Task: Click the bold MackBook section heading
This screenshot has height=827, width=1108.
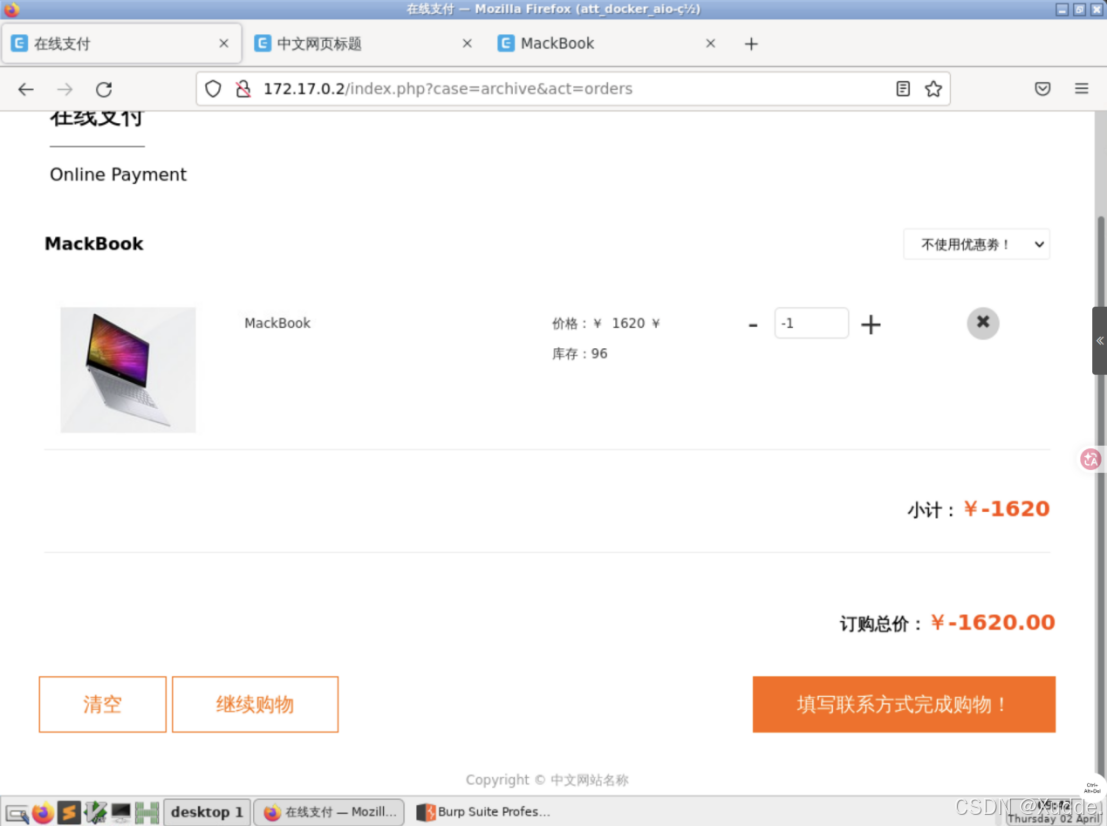Action: click(94, 244)
